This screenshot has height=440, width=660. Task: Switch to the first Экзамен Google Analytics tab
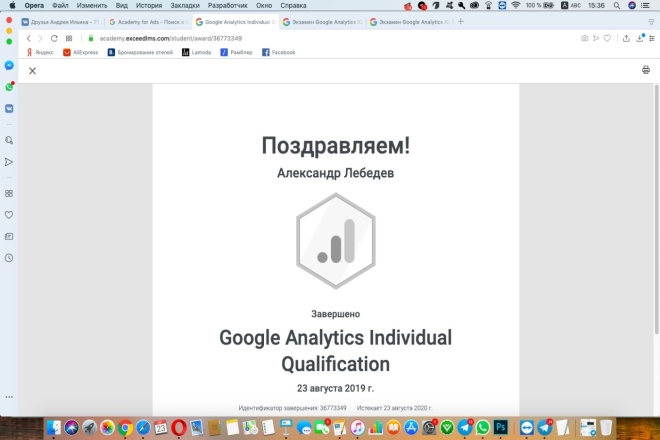323,22
